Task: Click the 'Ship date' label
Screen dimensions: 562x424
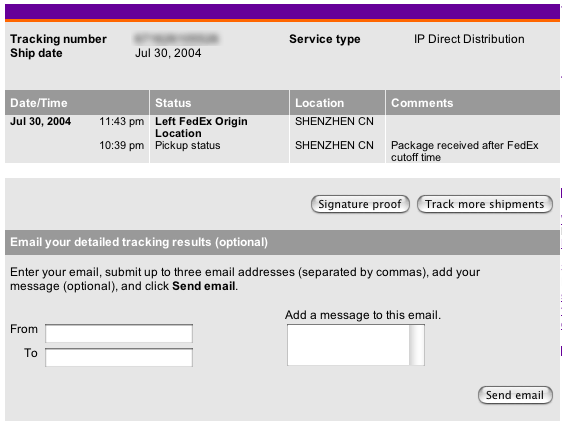Action: click(x=36, y=53)
